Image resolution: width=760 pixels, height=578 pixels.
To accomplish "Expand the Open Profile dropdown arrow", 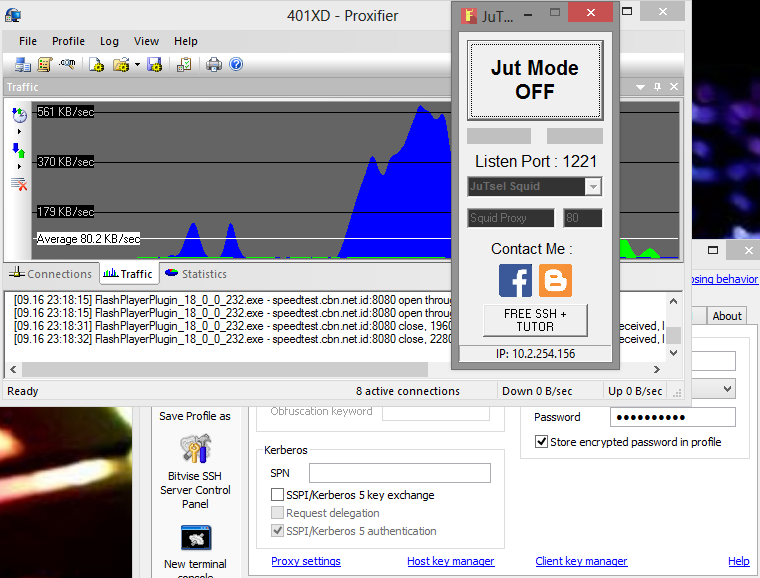I will (x=137, y=64).
